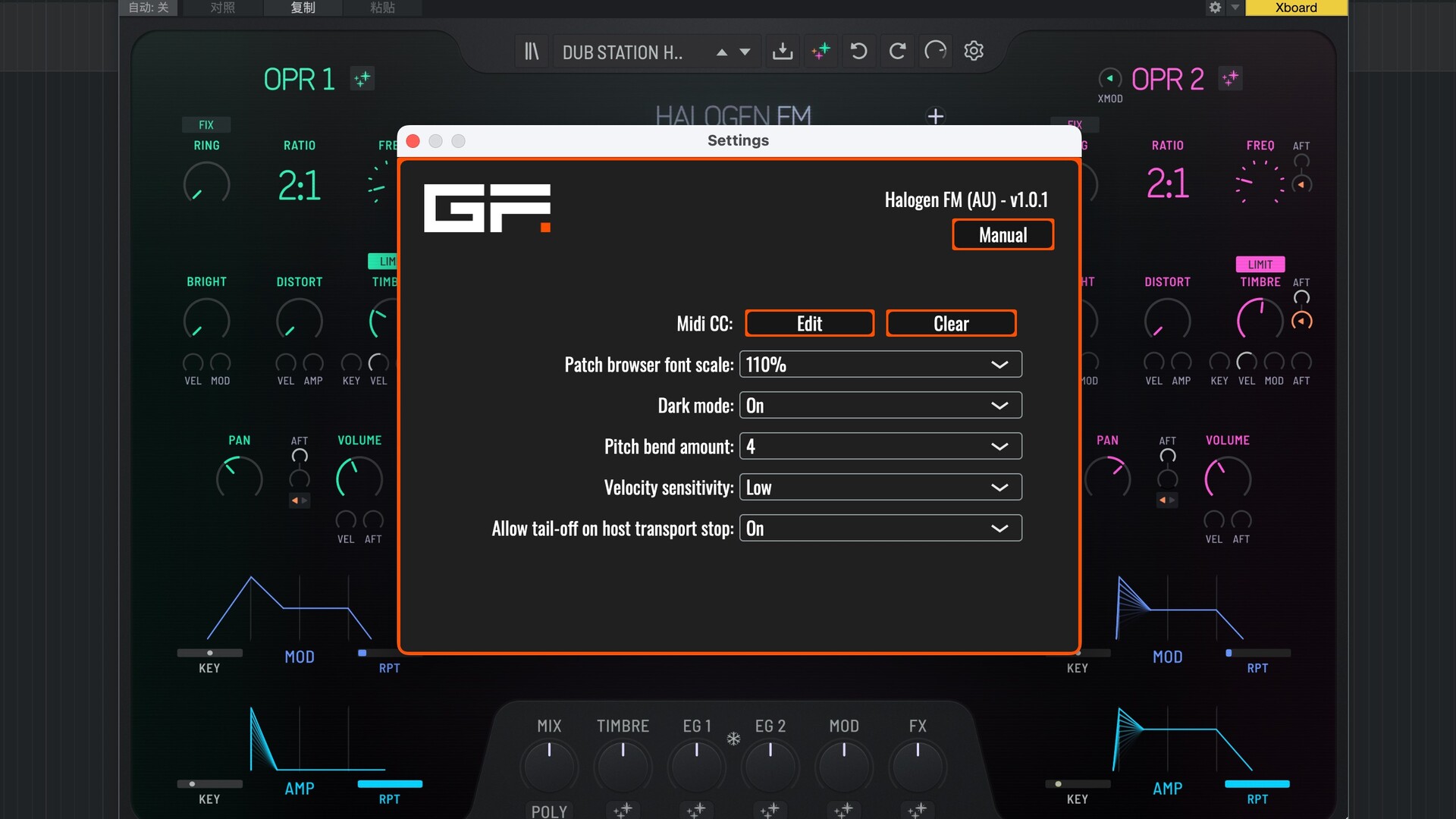Open host dropdown arrow next to gear
Image resolution: width=1456 pixels, height=819 pixels.
tap(1235, 8)
